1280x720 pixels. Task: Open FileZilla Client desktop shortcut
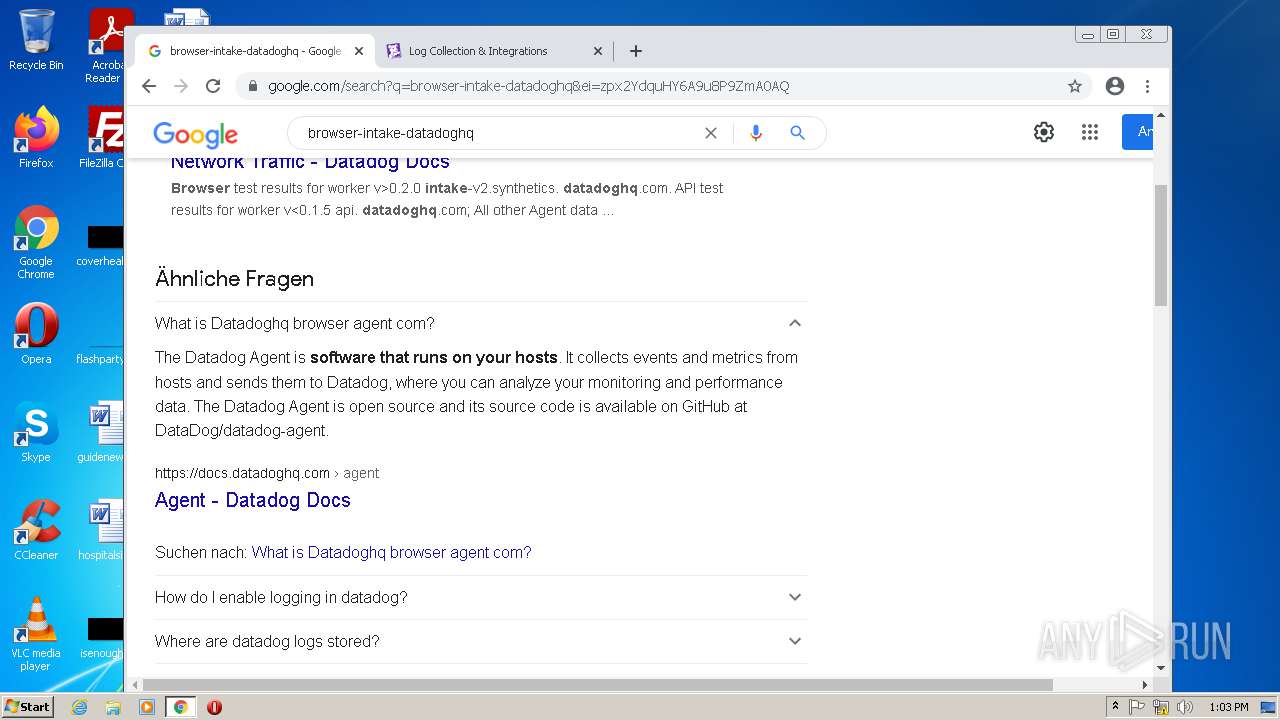[x=104, y=138]
